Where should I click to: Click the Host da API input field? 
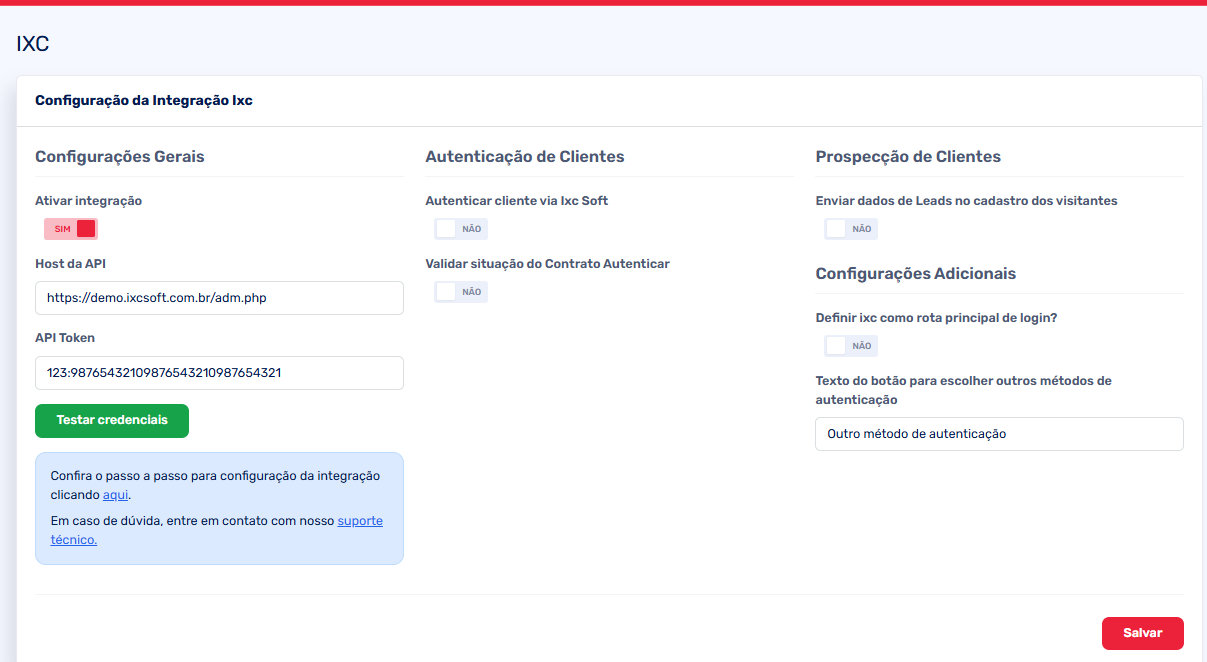pos(219,298)
